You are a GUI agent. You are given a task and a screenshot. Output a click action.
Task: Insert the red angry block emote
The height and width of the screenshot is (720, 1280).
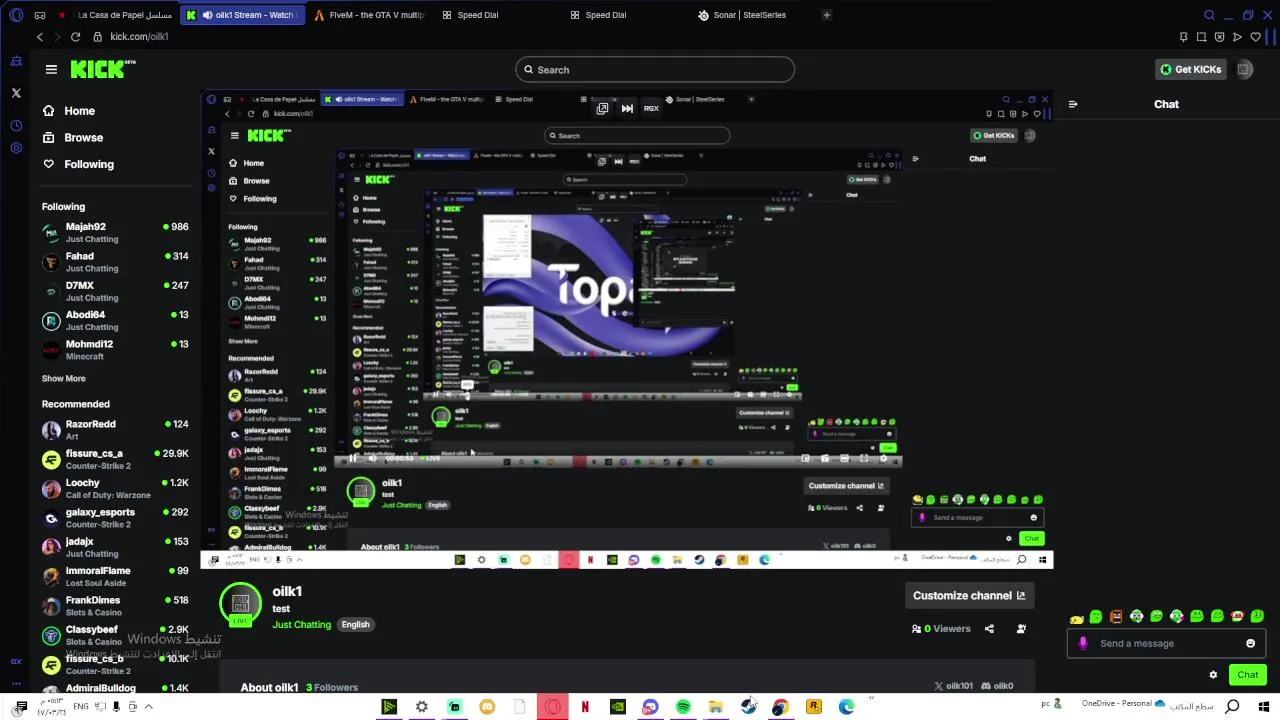tap(1116, 617)
